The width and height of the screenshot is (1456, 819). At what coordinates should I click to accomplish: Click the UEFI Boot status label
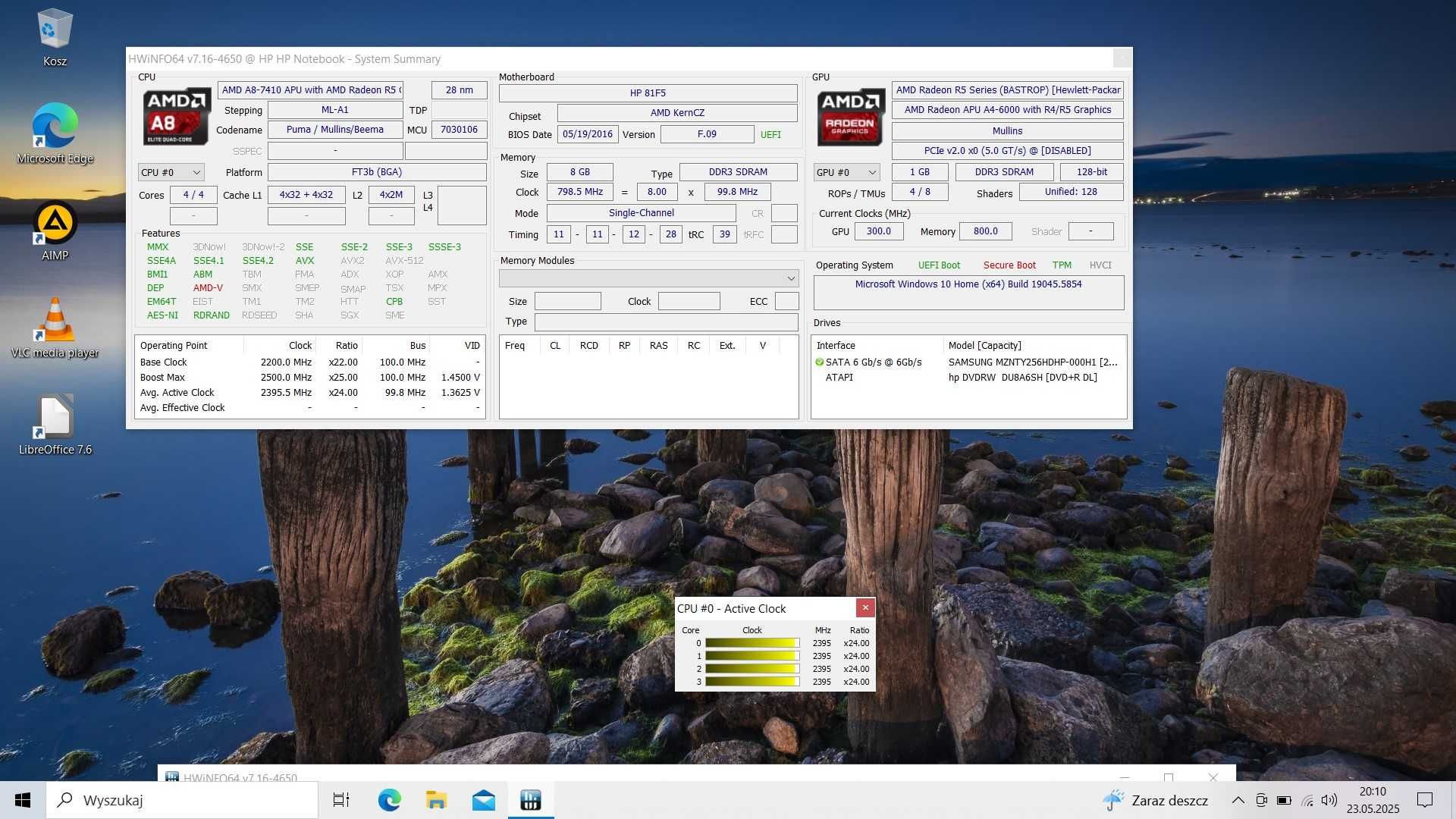coord(939,265)
